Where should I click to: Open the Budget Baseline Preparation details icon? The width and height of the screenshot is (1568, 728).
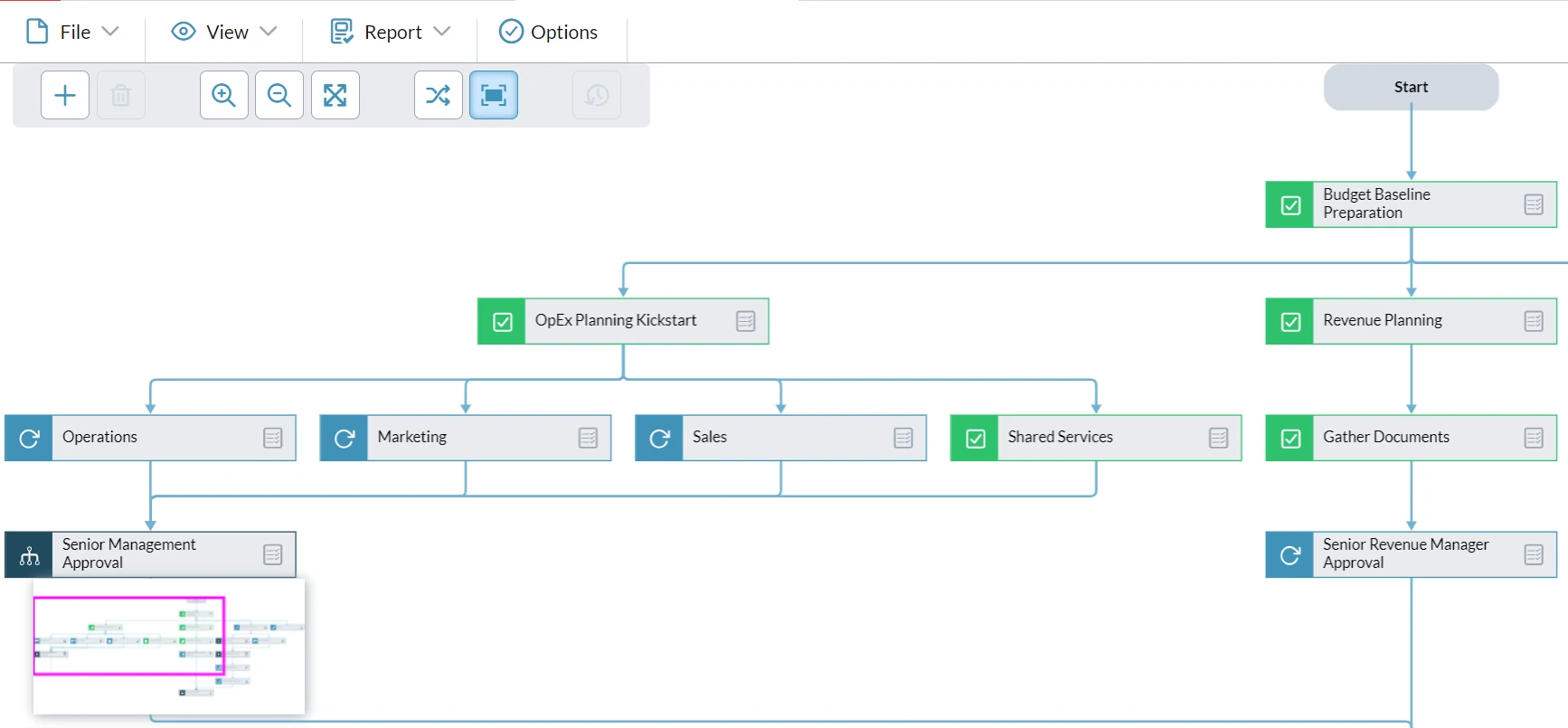pos(1534,204)
